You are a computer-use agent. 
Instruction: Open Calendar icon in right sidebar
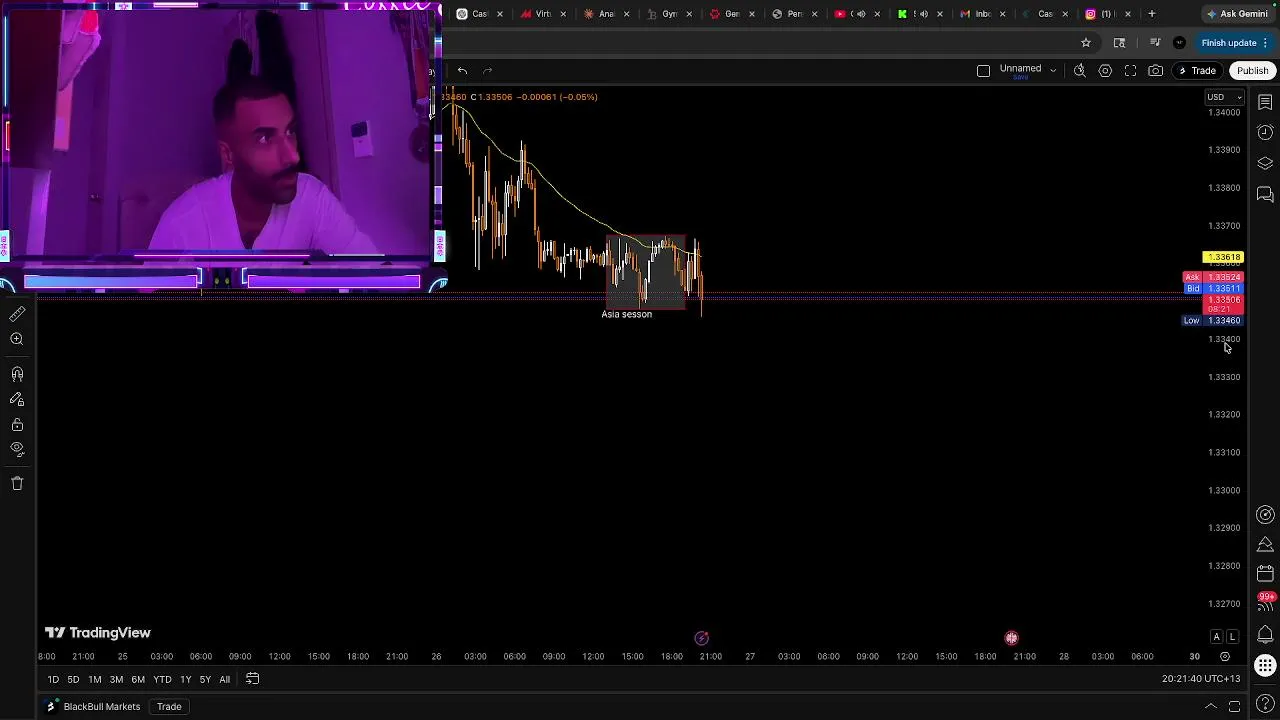coord(1265,574)
